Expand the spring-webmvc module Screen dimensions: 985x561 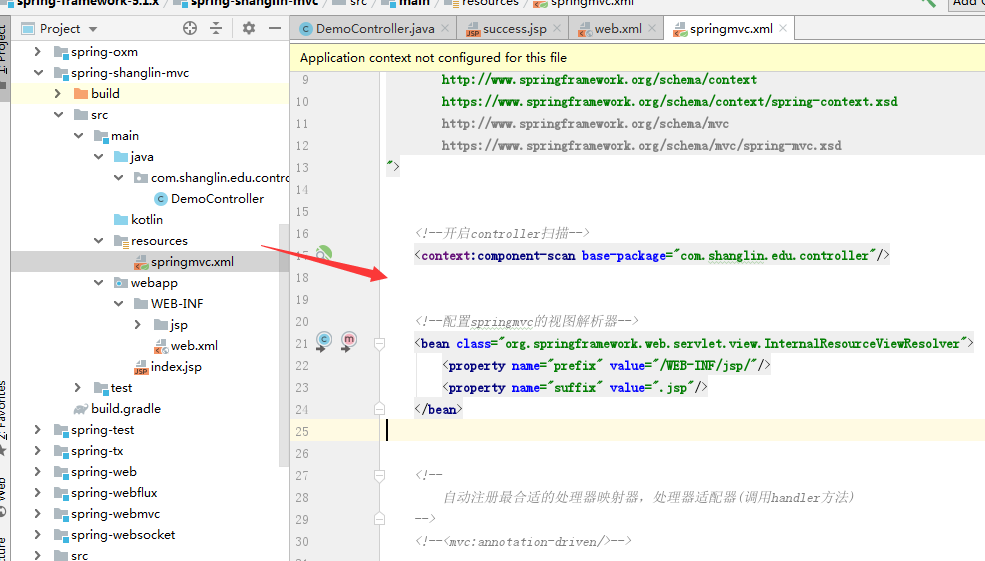tap(38, 514)
